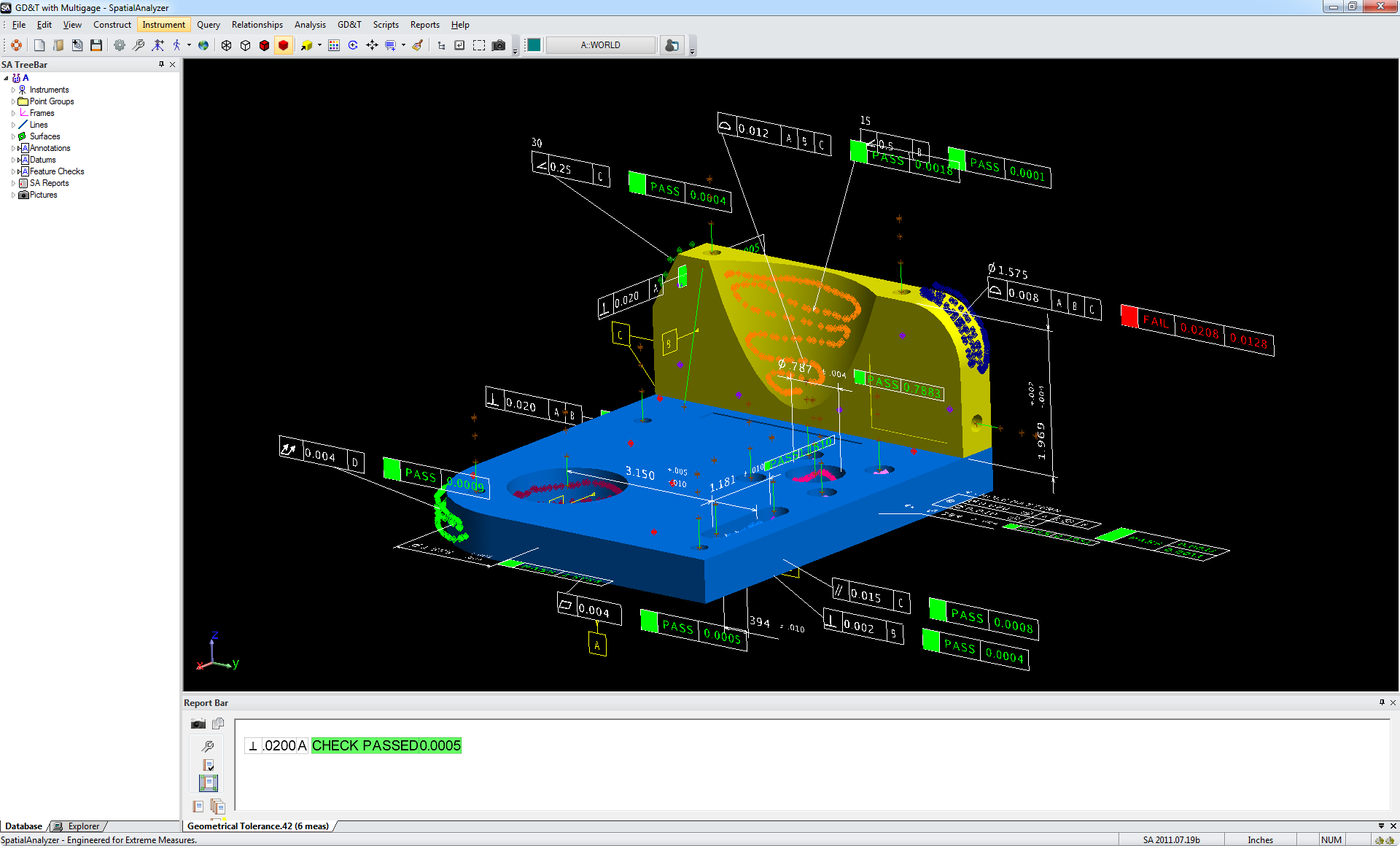
Task: Pin the SA TreeBar panel
Action: (161, 64)
